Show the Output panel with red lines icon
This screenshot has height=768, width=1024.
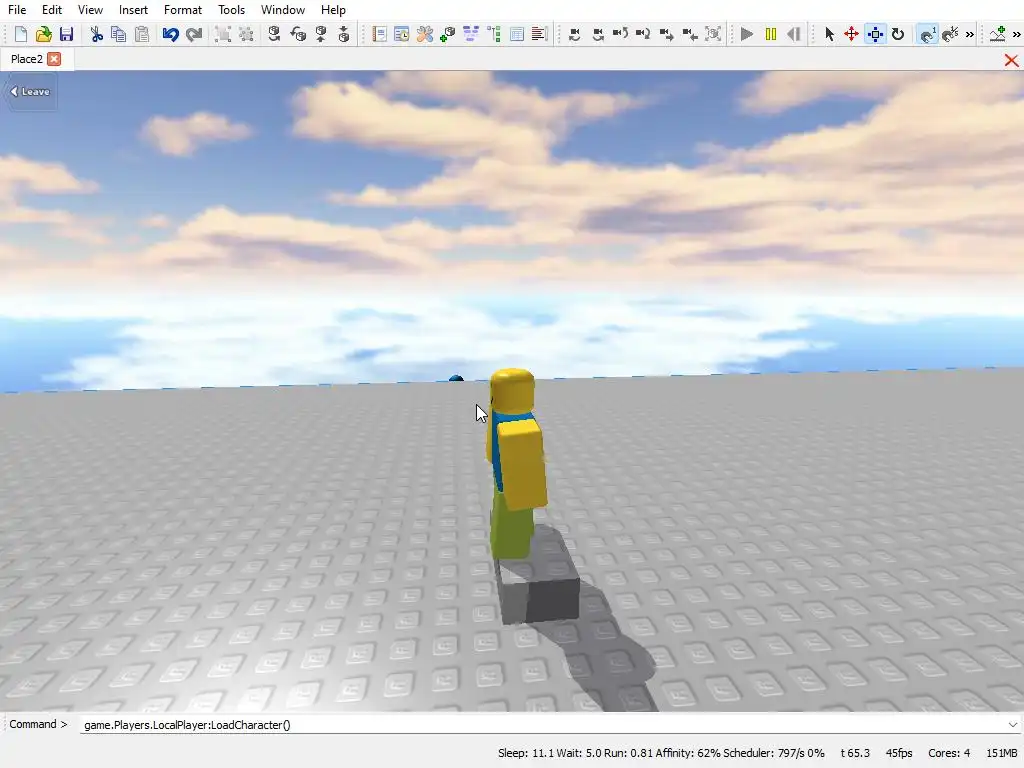pos(539,34)
